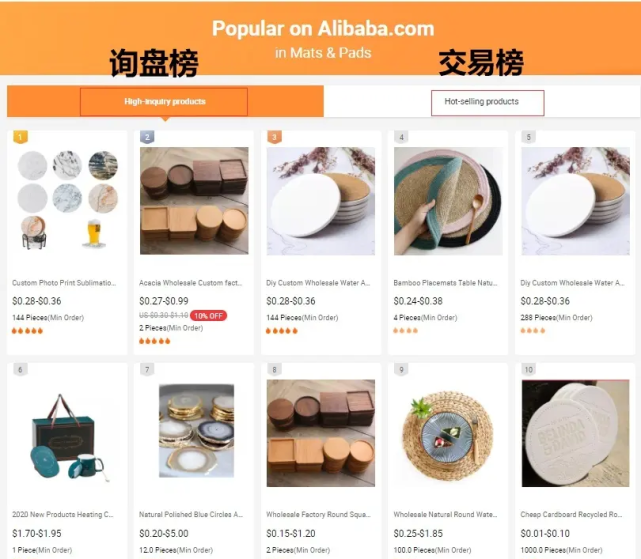Open the Acacia wooden coasters image
Image resolution: width=641 pixels, height=559 pixels.
194,201
